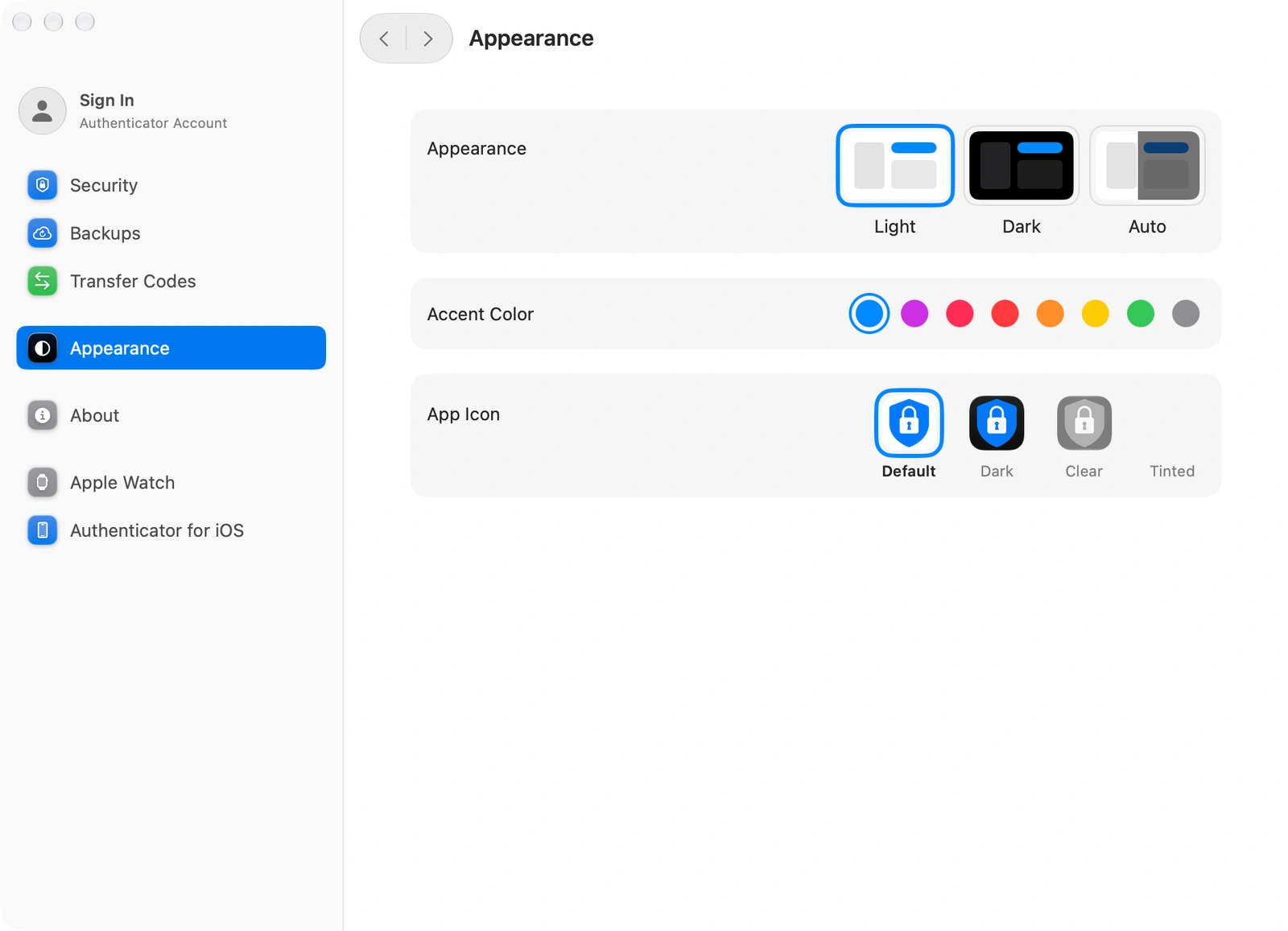This screenshot has height=931, width=1288.
Task: Pick the orange accent color
Action: 1051,314
